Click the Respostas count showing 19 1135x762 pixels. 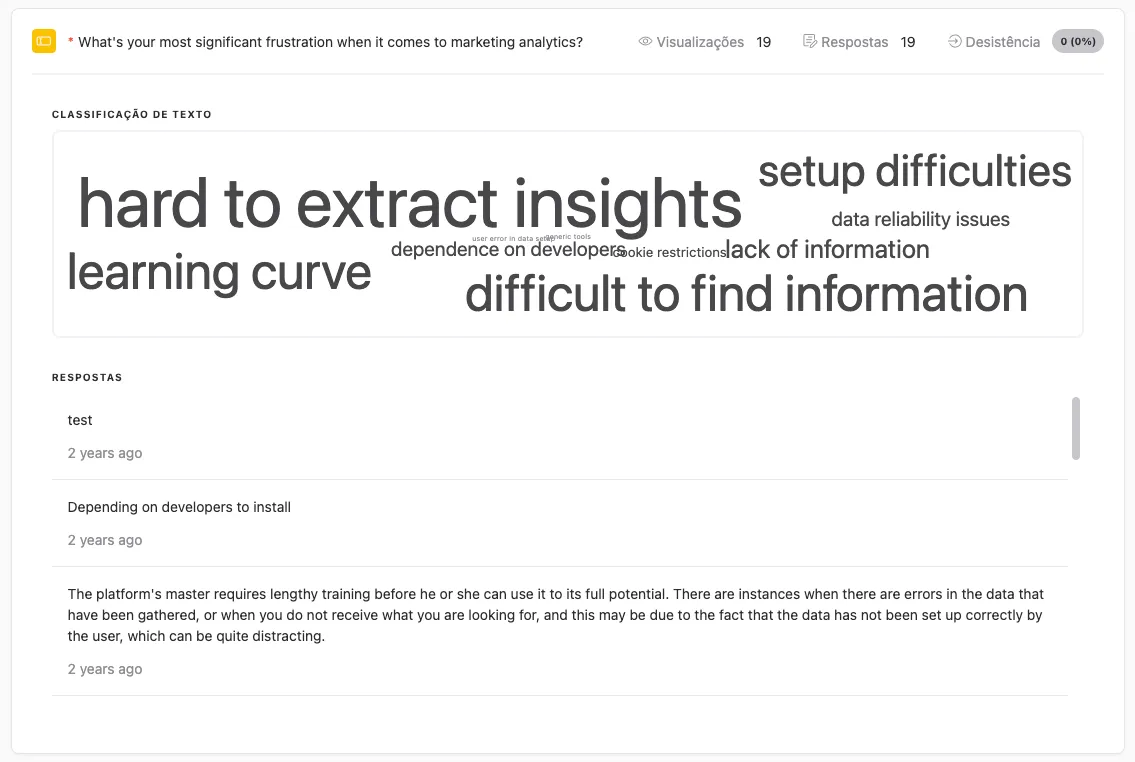(908, 42)
